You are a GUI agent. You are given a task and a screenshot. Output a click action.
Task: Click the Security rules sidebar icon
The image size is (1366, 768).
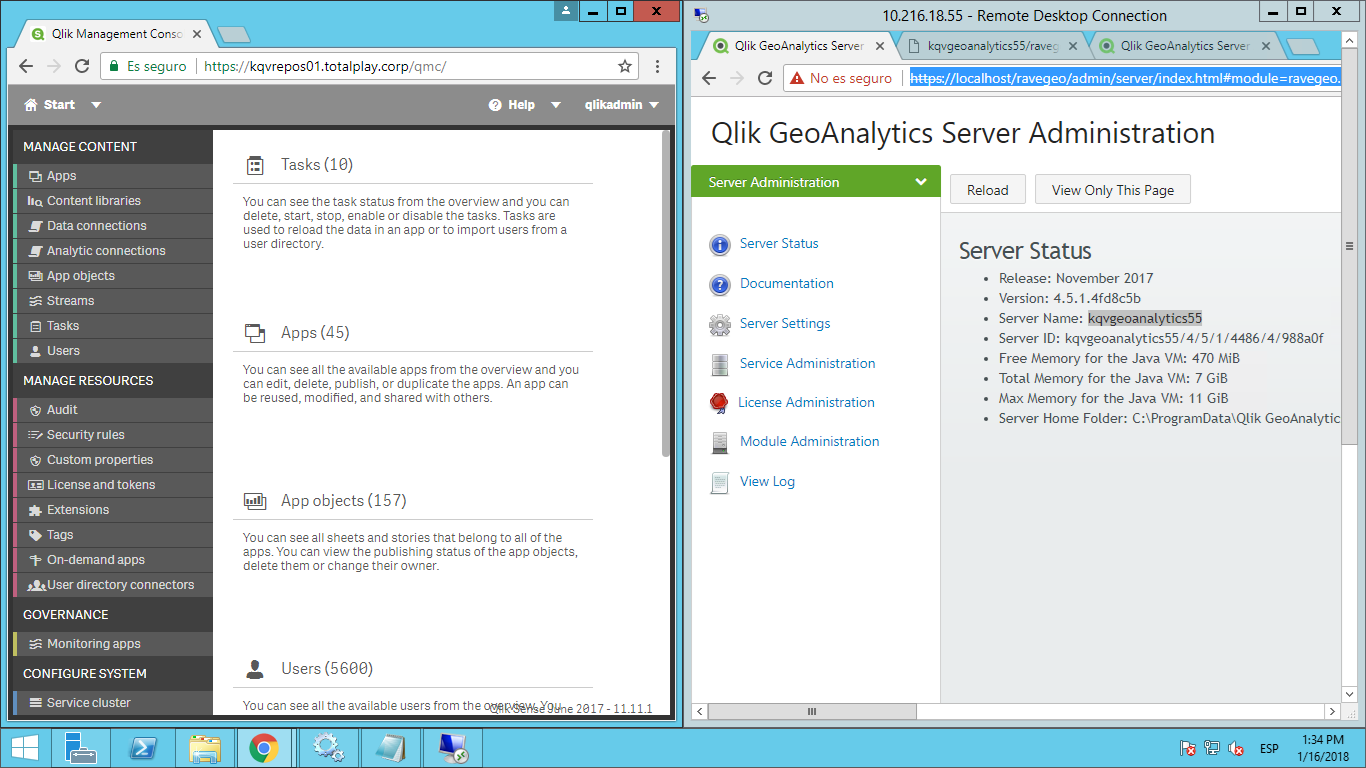35,435
